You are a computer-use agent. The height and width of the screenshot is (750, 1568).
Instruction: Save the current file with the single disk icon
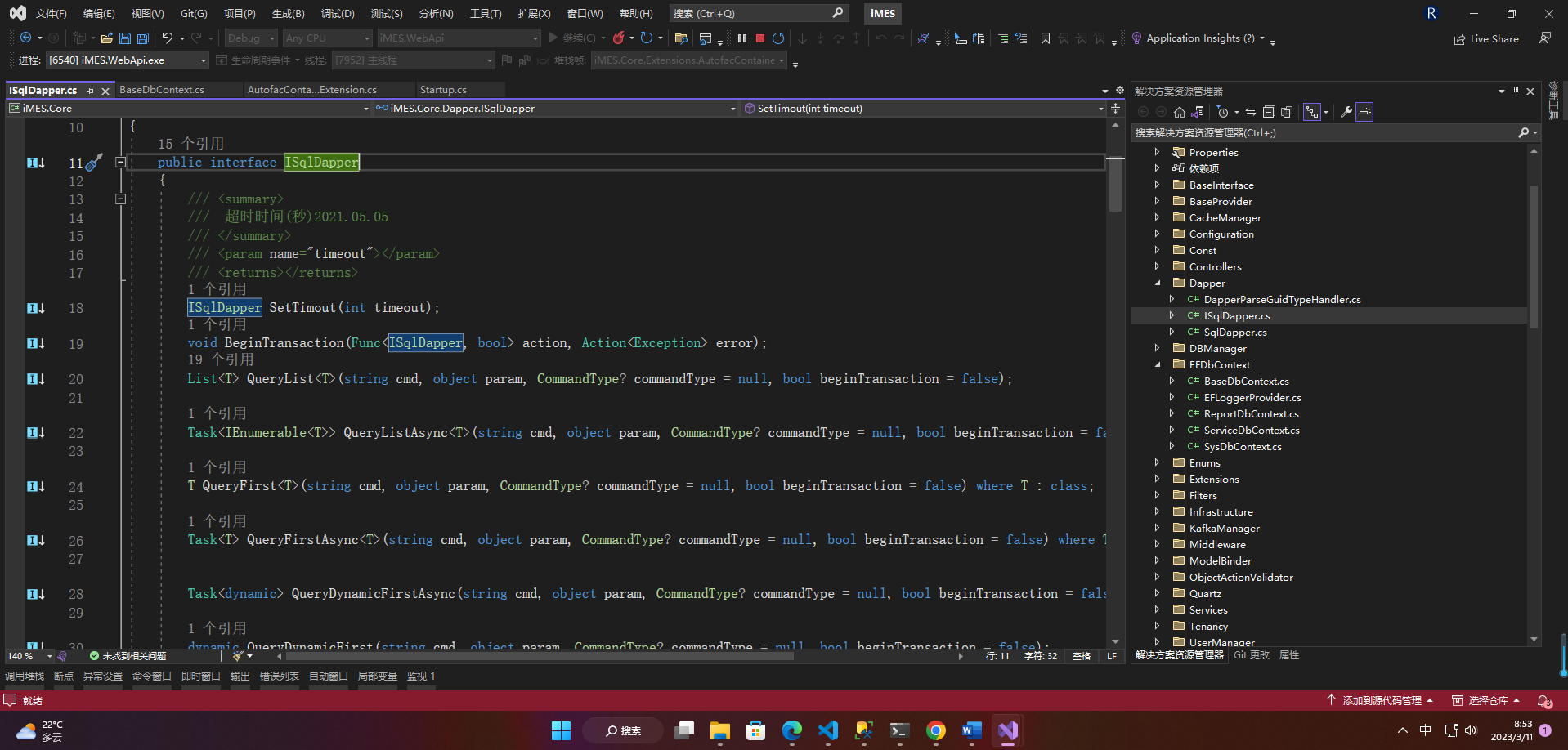pos(125,38)
